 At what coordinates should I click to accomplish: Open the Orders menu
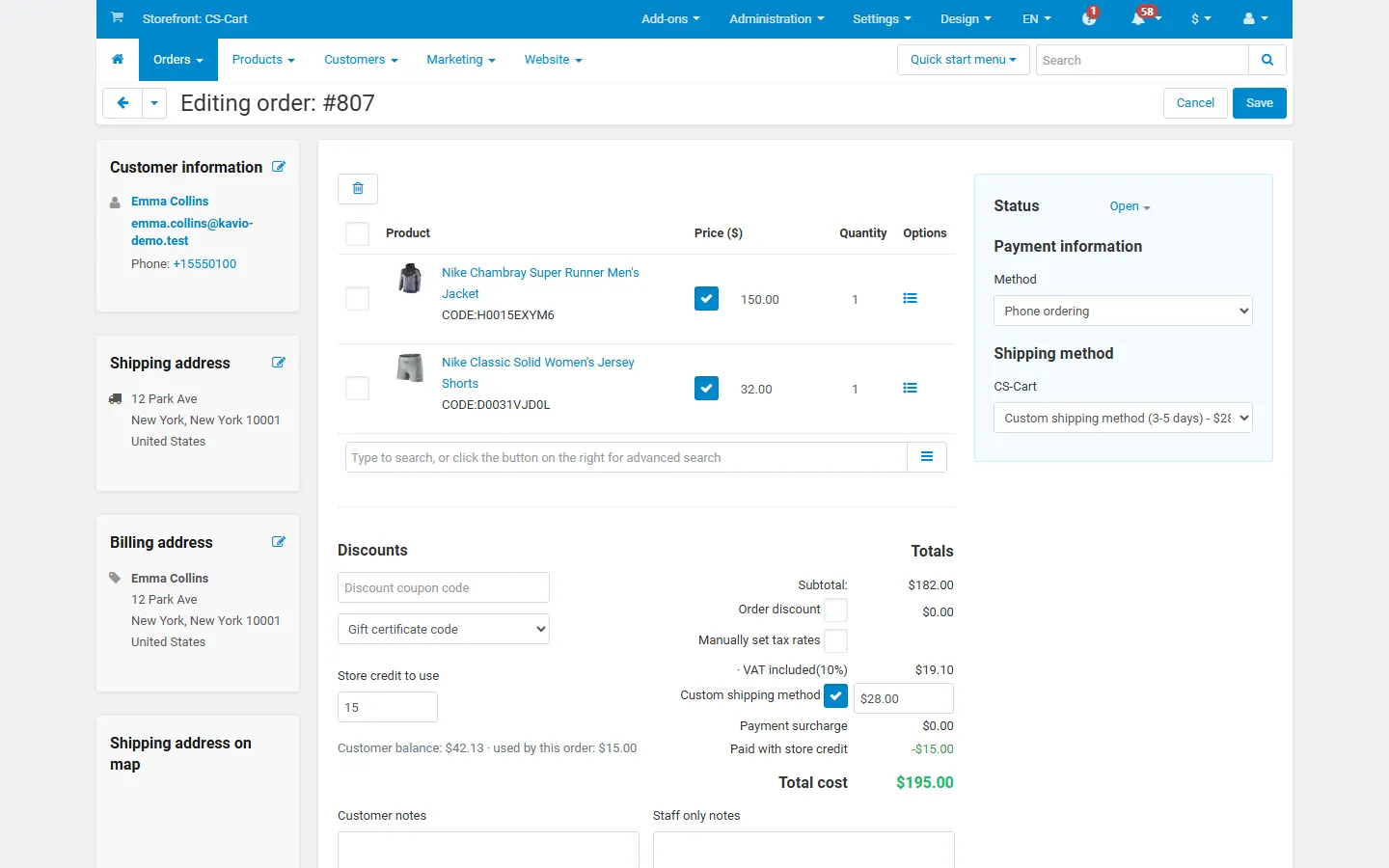[x=178, y=60]
